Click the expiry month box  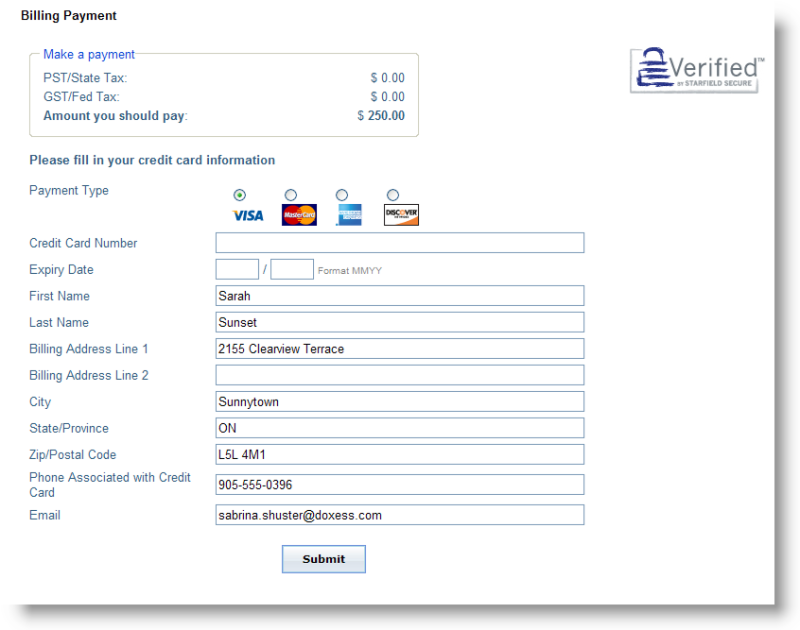pos(237,269)
